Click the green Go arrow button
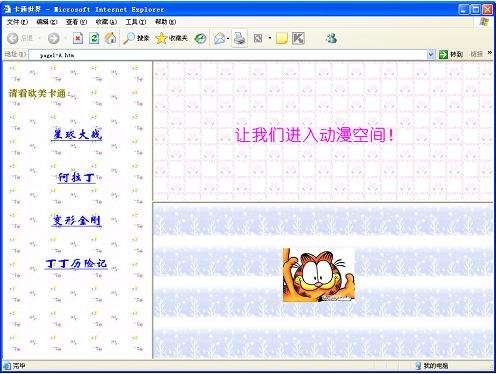This screenshot has height=374, width=496. pos(443,54)
